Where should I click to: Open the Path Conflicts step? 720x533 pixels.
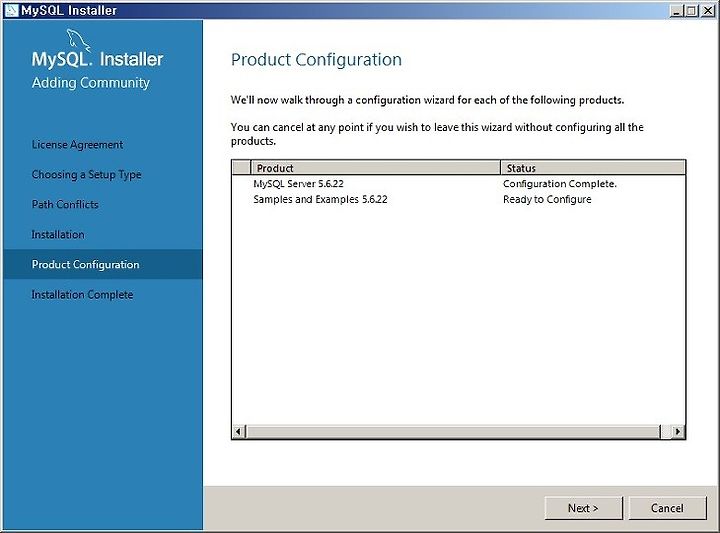point(65,204)
